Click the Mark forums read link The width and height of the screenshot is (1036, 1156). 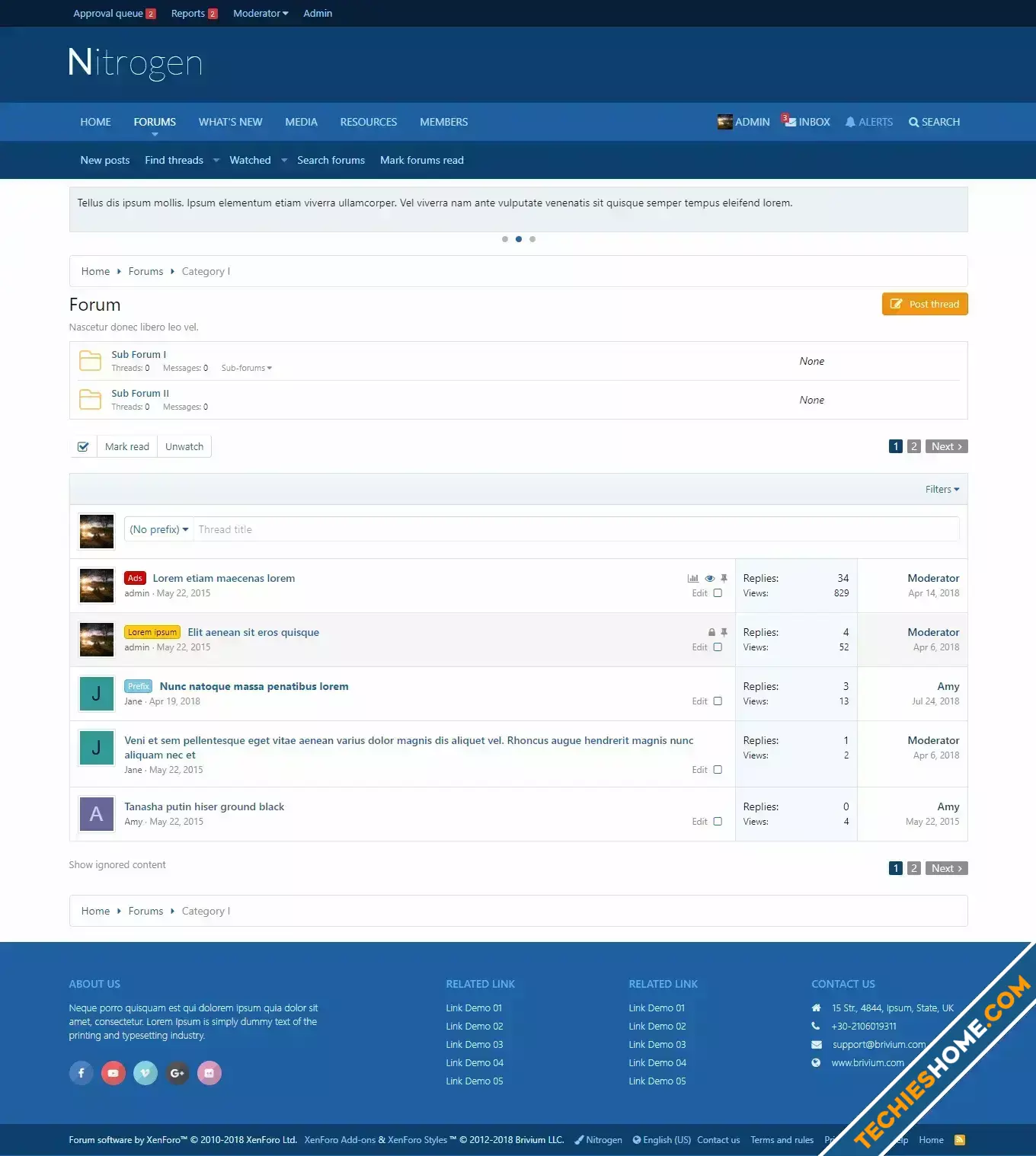point(421,160)
